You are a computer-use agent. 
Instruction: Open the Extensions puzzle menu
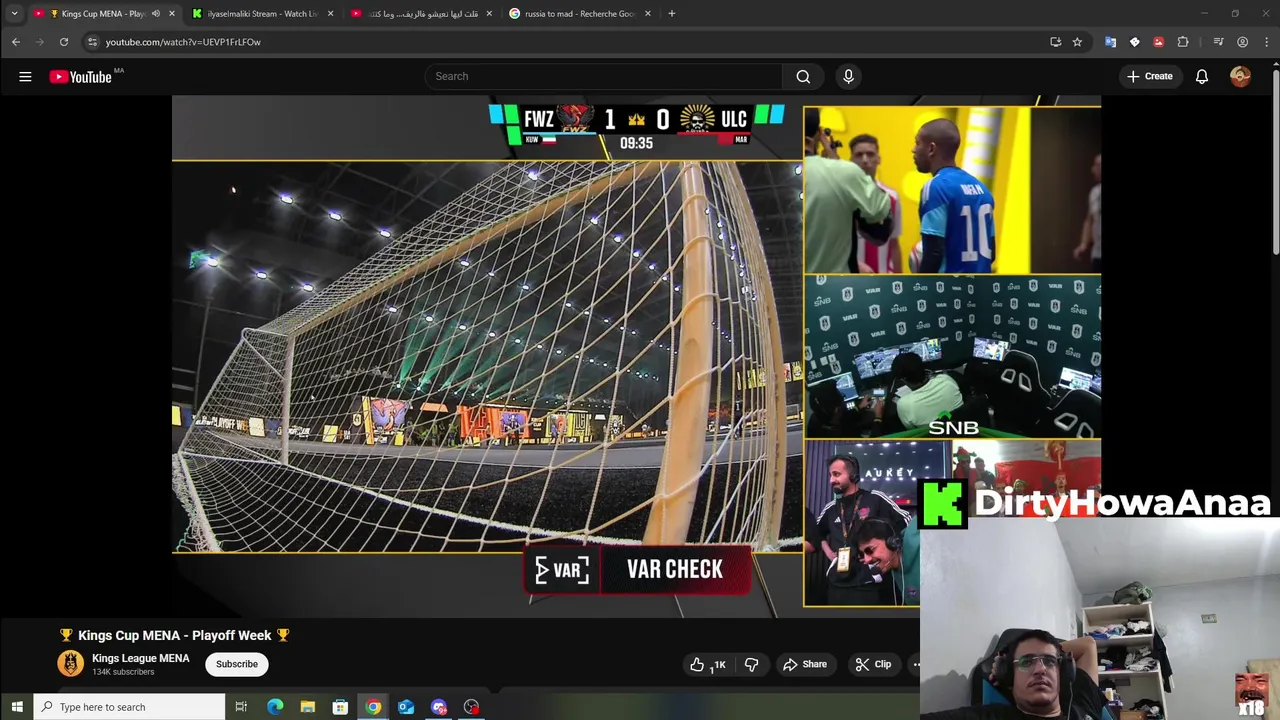[1183, 42]
